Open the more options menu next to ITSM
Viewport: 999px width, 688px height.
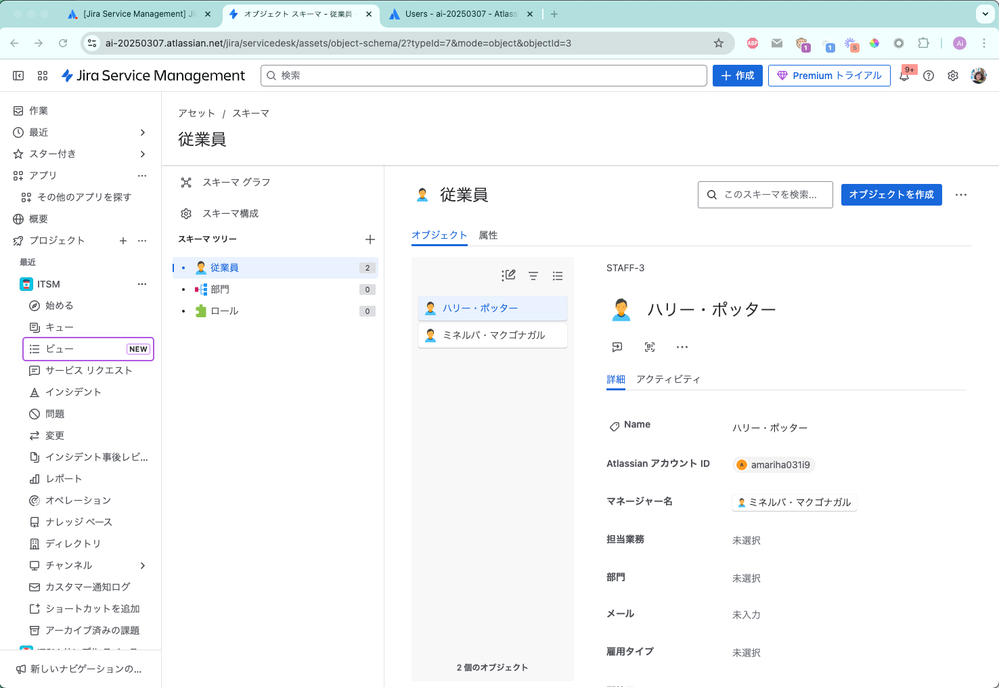coord(142,283)
